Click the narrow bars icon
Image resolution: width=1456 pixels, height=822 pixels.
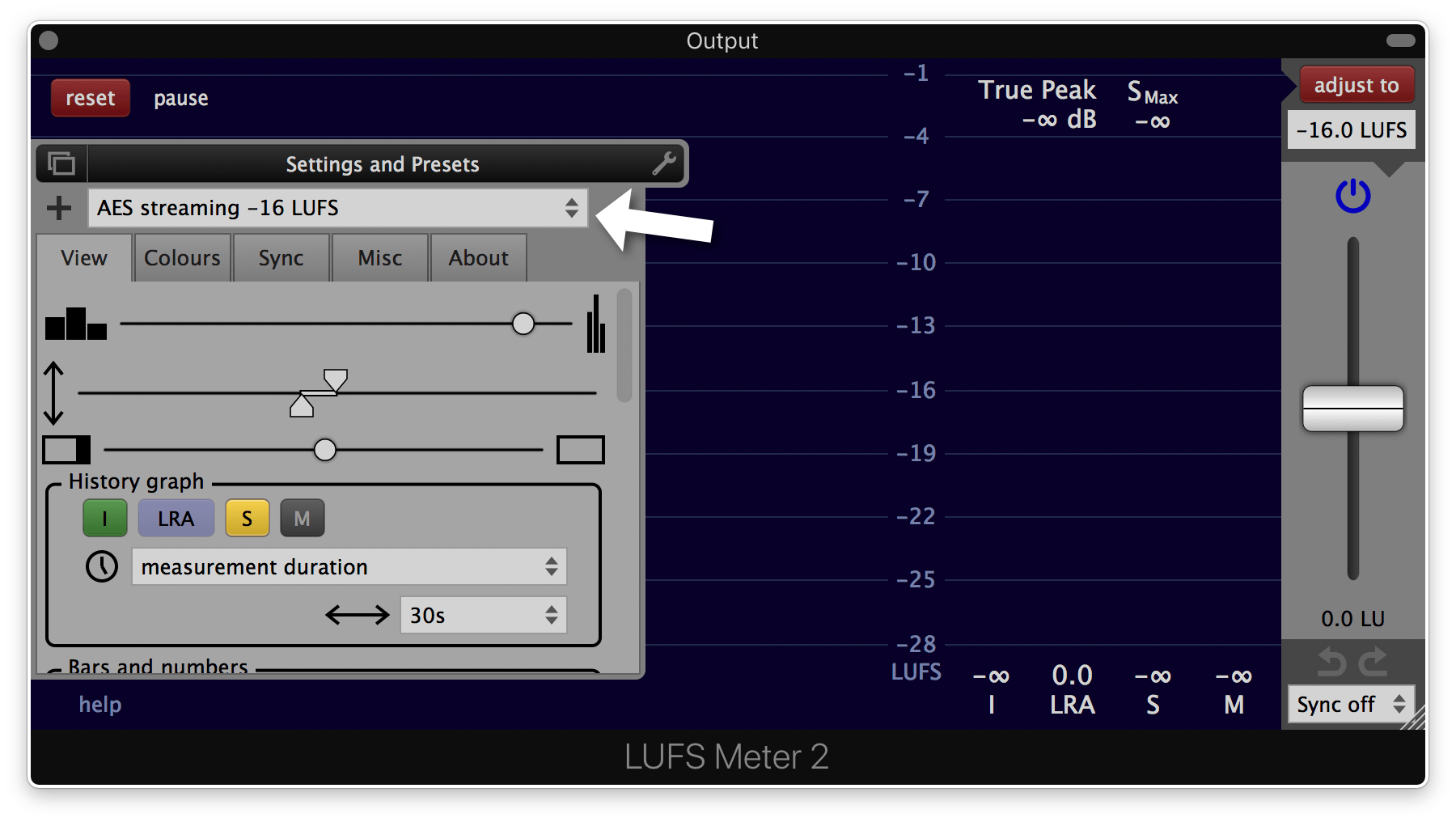[x=596, y=324]
